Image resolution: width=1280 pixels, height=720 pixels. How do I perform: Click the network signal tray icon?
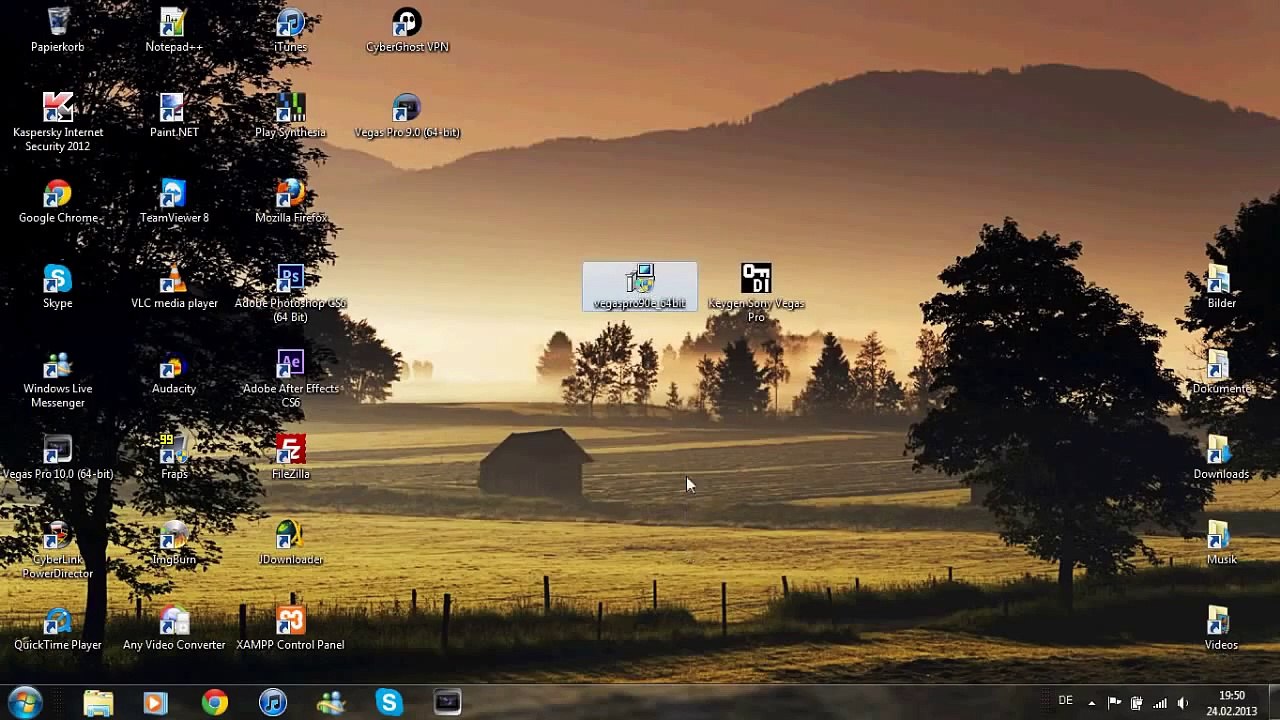1160,703
